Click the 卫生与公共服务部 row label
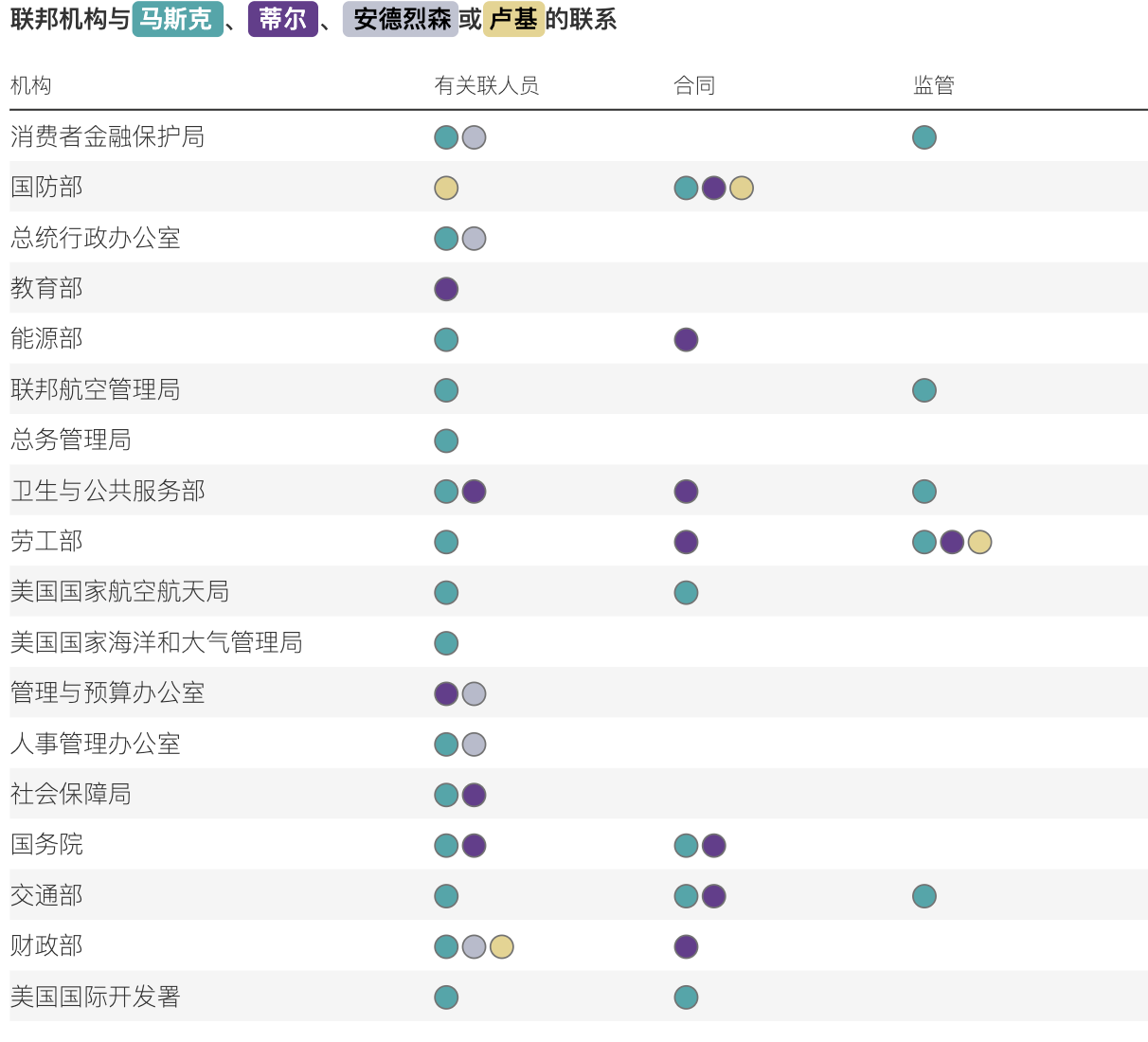Screen dimensions: 1148x1042 click(x=107, y=491)
